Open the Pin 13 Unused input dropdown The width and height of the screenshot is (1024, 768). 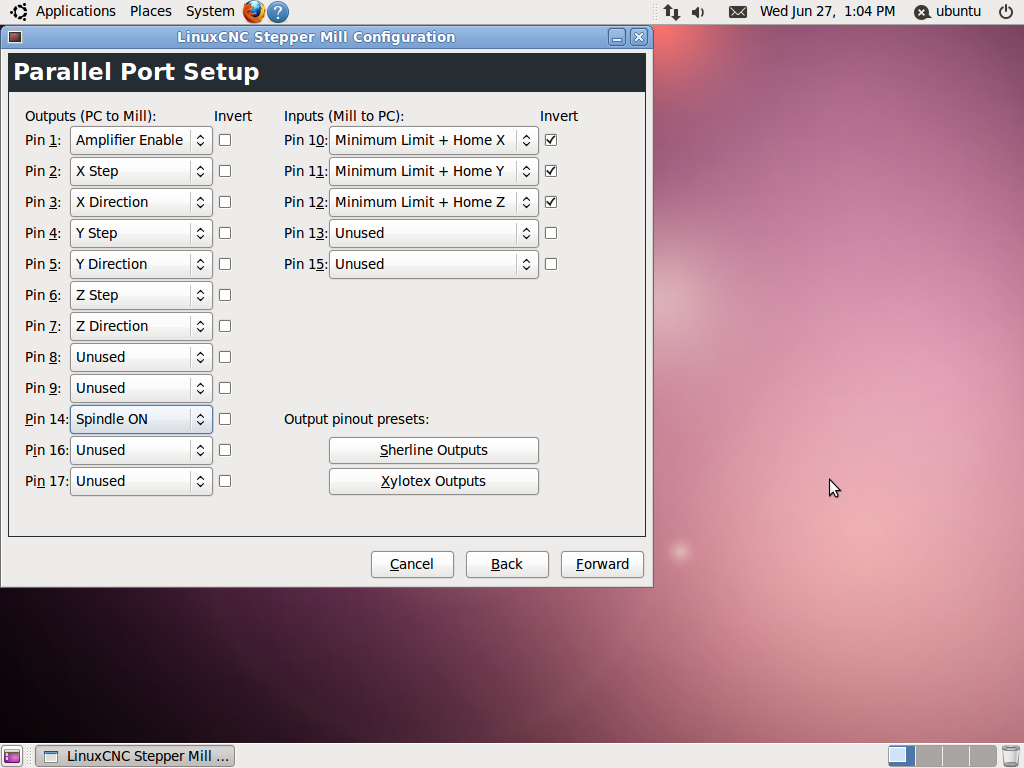[434, 233]
